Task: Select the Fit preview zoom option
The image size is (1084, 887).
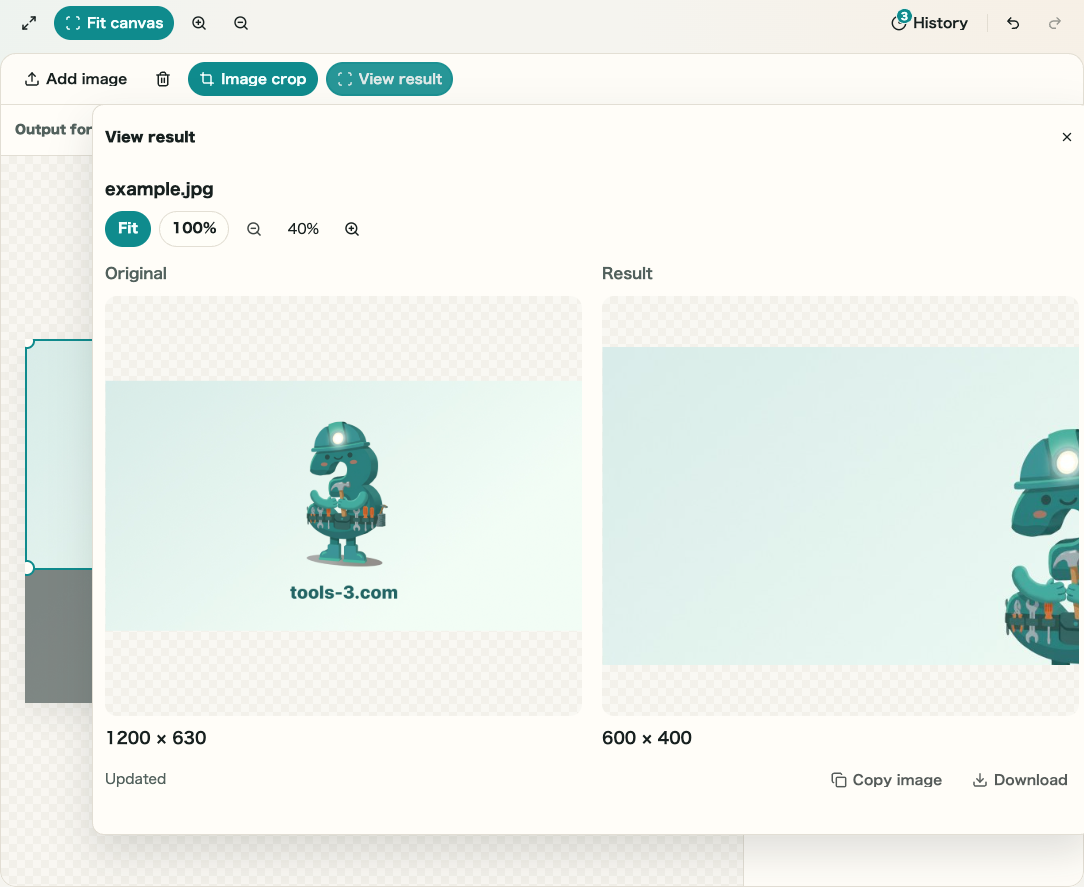Action: tap(128, 228)
